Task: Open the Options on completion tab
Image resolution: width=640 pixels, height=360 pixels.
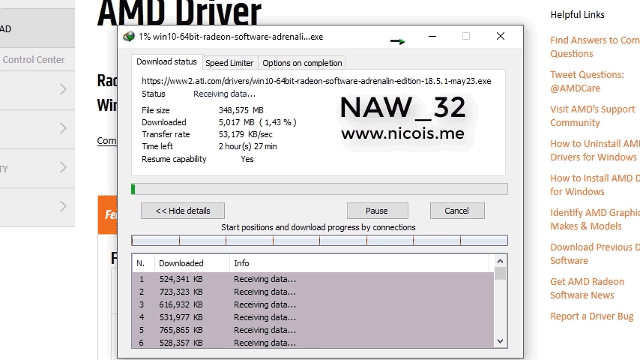Action: coord(302,63)
